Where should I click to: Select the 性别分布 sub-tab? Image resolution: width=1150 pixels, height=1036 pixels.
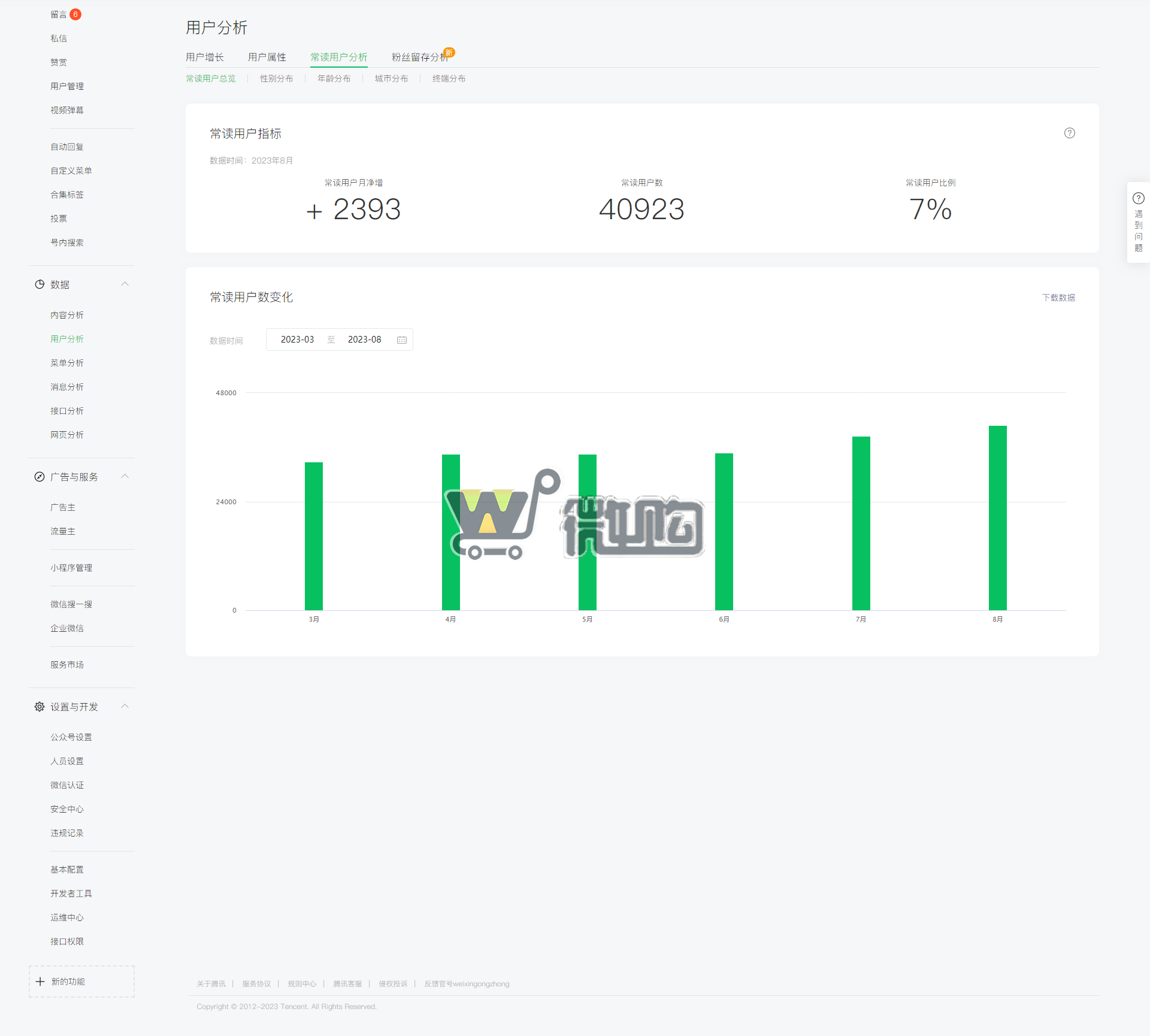tap(276, 78)
